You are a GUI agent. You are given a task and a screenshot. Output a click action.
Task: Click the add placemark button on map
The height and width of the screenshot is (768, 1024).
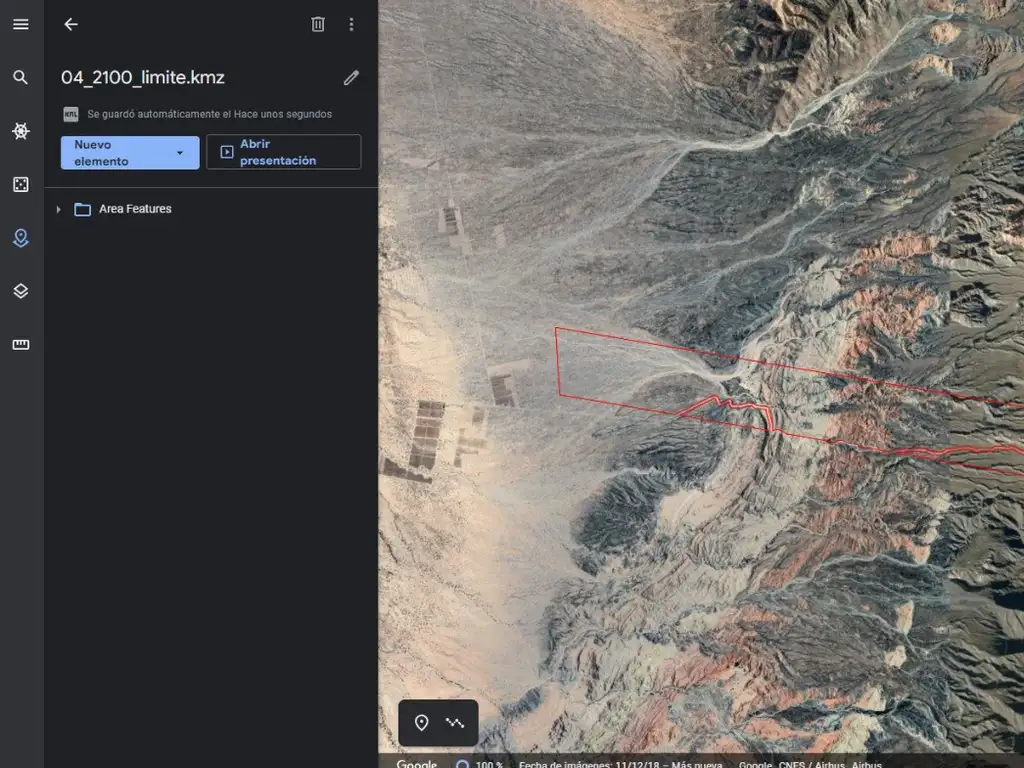(x=421, y=723)
